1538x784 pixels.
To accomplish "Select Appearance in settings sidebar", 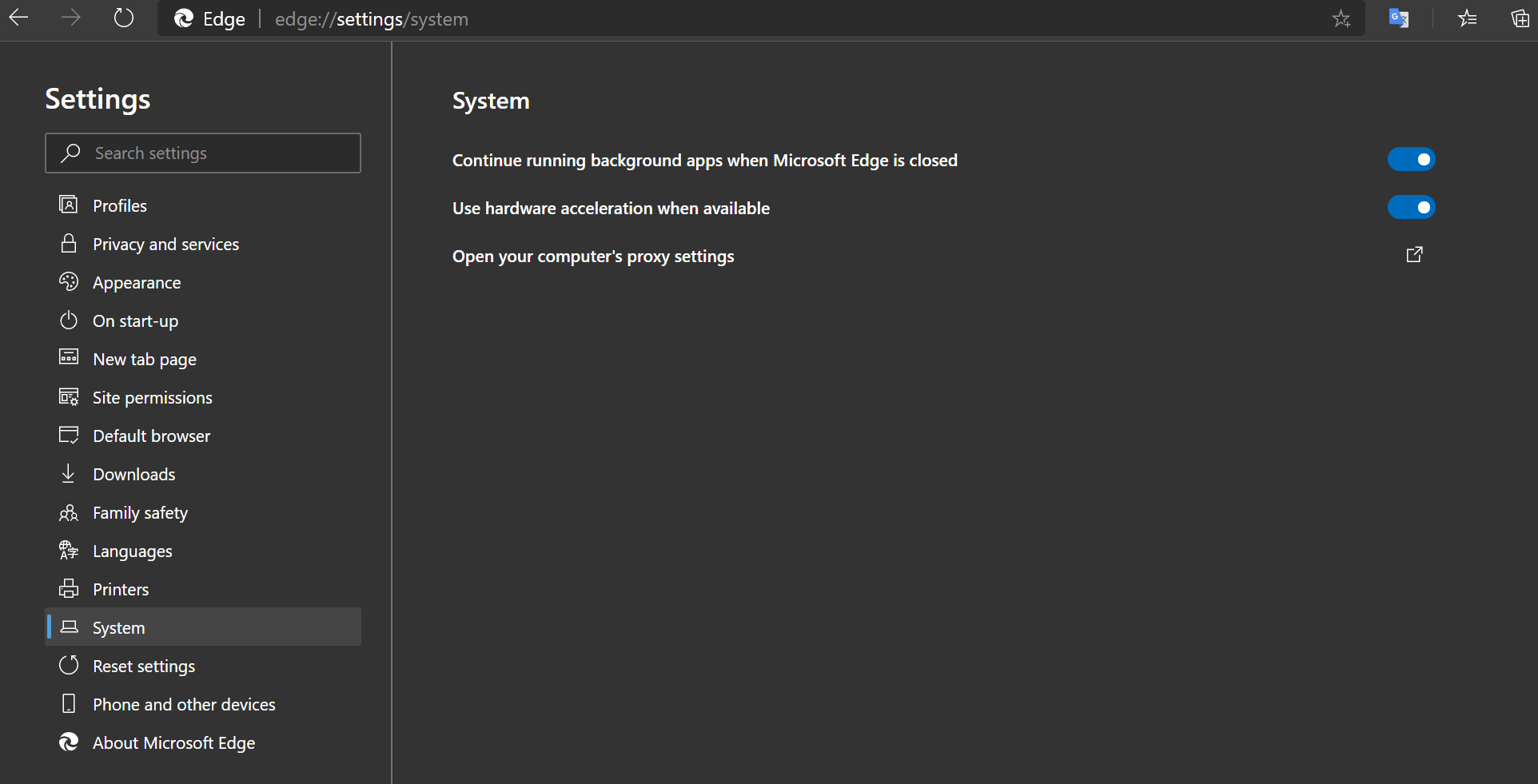I will pos(137,283).
